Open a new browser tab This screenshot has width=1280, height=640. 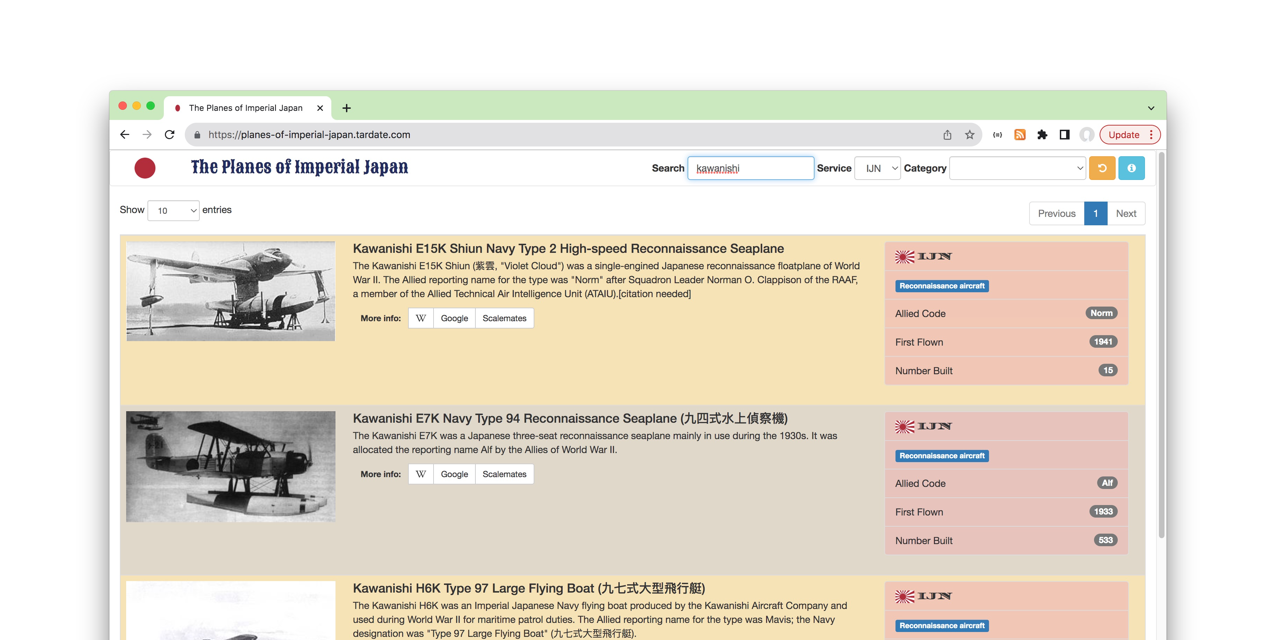(346, 107)
